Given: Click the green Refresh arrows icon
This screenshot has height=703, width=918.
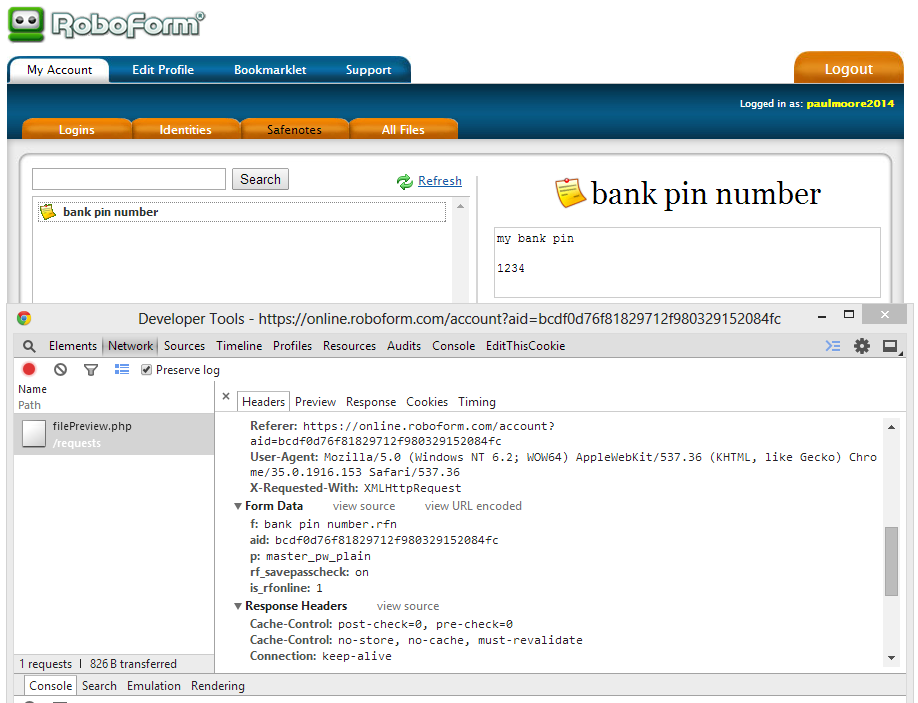Looking at the screenshot, I should point(405,182).
